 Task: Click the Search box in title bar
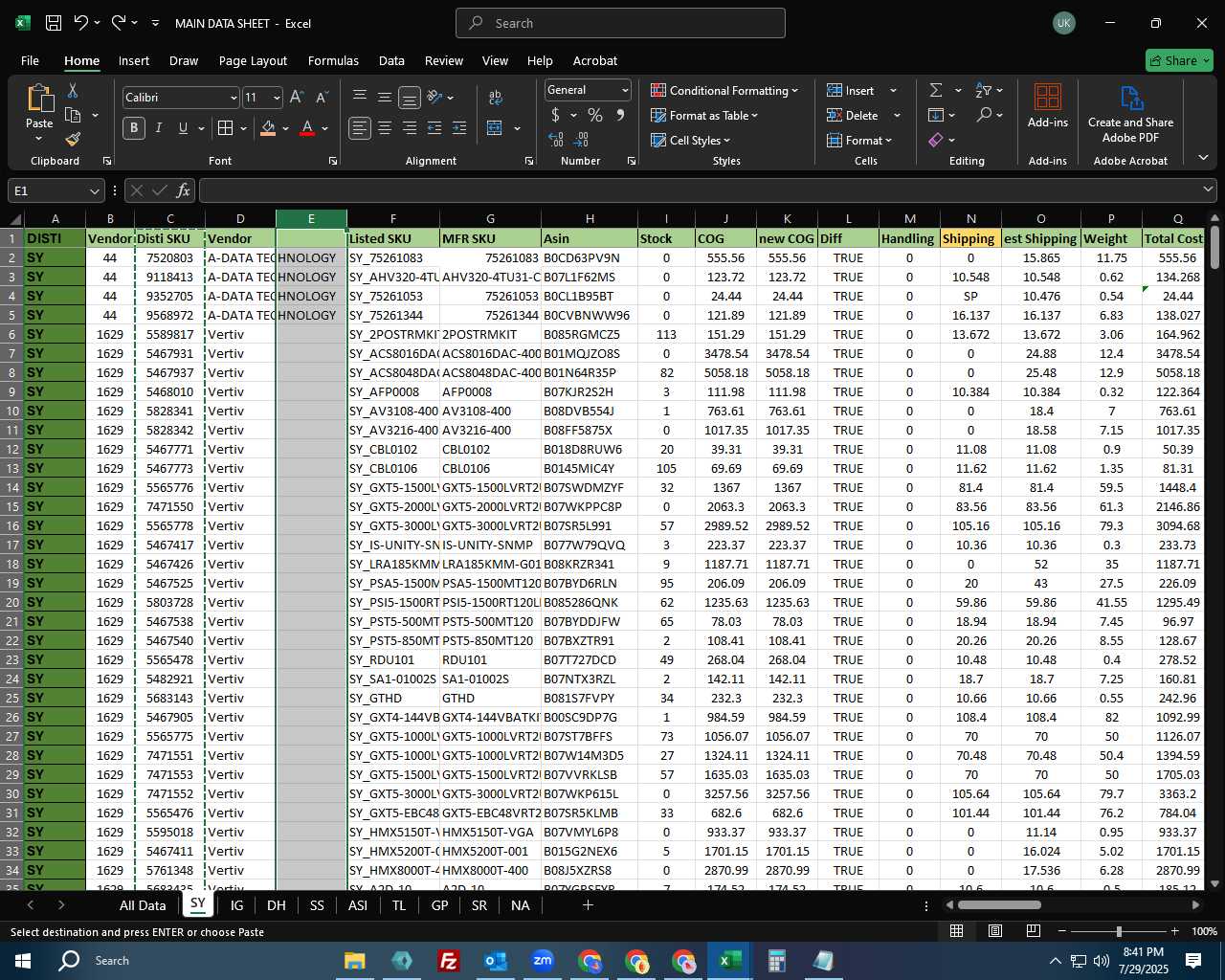click(x=620, y=23)
